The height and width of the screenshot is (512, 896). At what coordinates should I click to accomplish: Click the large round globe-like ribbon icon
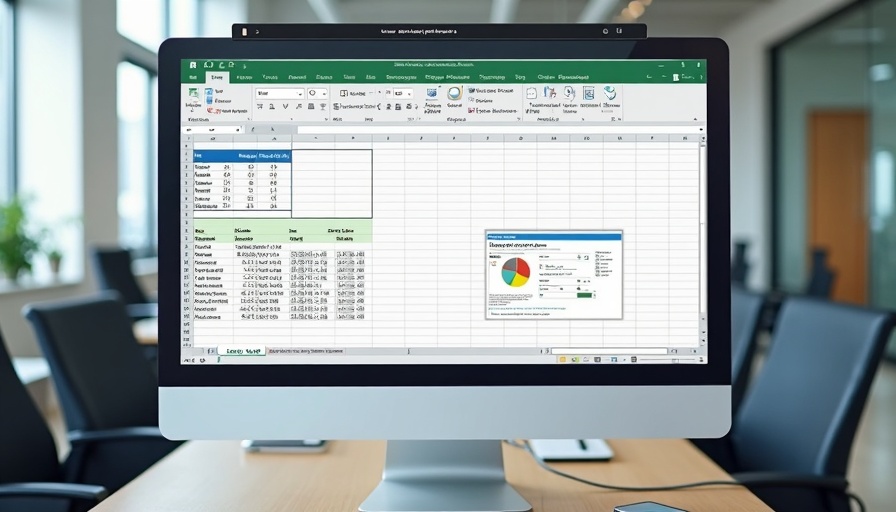(454, 94)
